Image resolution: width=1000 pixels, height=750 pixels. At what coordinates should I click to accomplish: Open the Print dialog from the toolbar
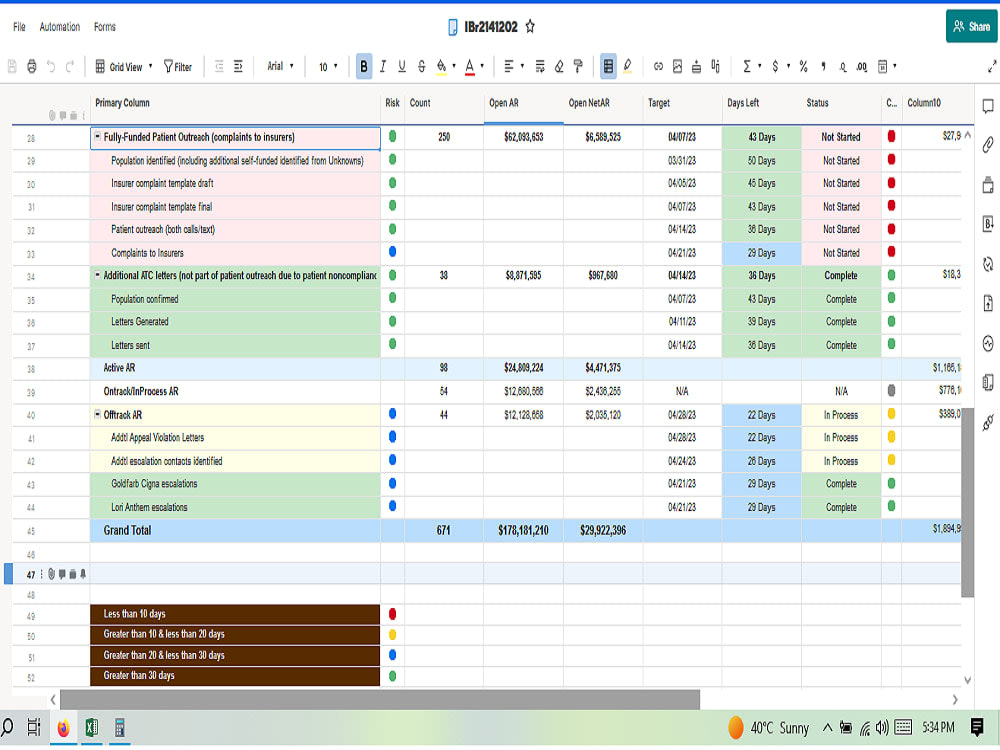[x=31, y=66]
